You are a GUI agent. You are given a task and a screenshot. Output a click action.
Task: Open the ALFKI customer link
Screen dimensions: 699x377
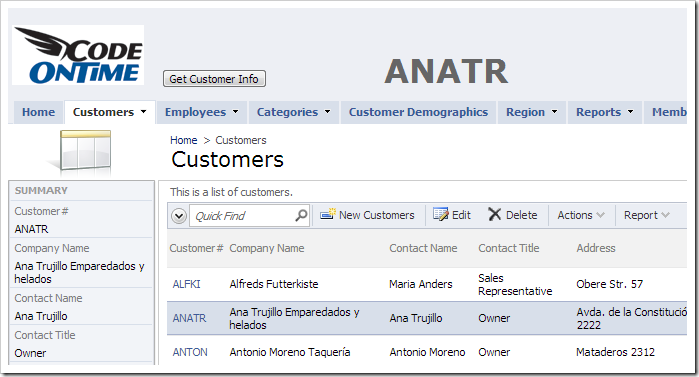point(186,284)
